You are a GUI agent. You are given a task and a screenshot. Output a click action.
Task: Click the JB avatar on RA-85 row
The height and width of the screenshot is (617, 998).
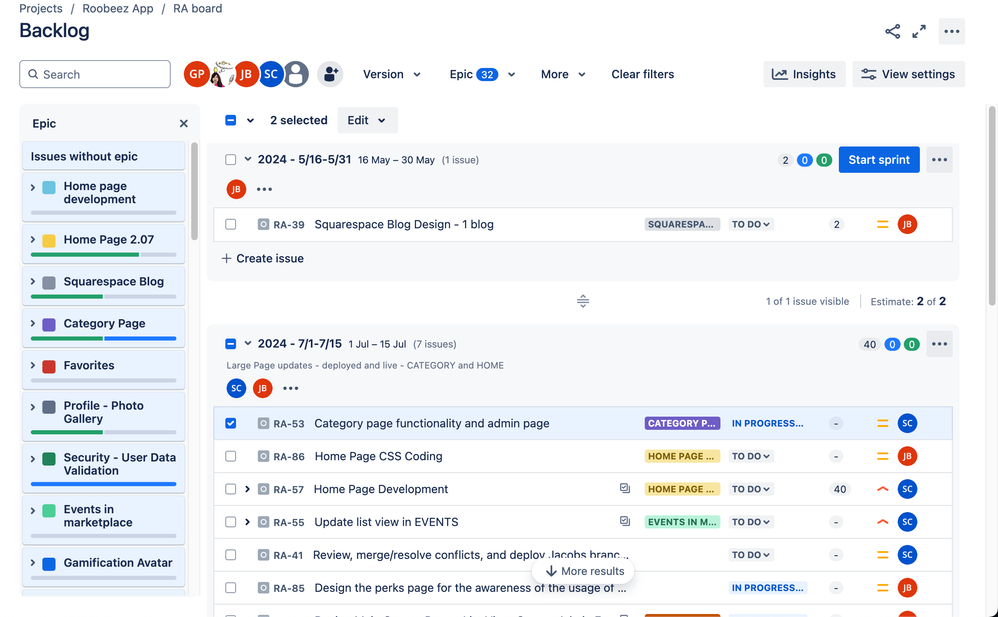point(907,588)
